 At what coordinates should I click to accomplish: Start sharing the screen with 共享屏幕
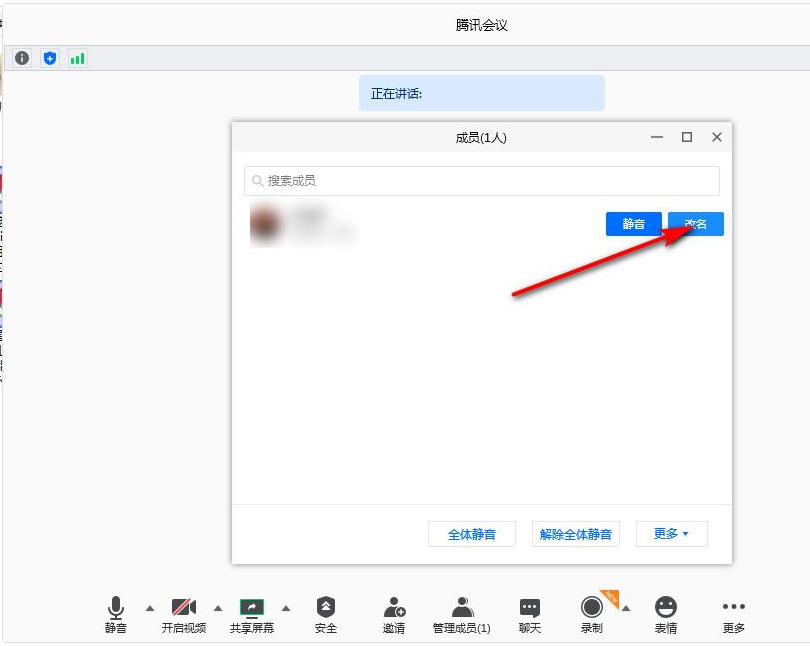click(252, 615)
